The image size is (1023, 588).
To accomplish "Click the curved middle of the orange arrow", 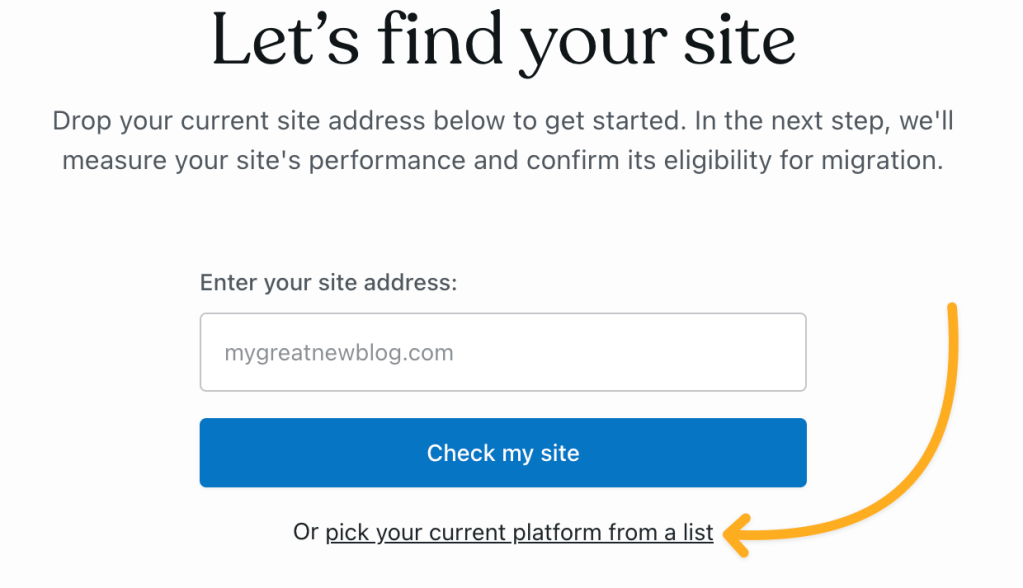I will [915, 470].
